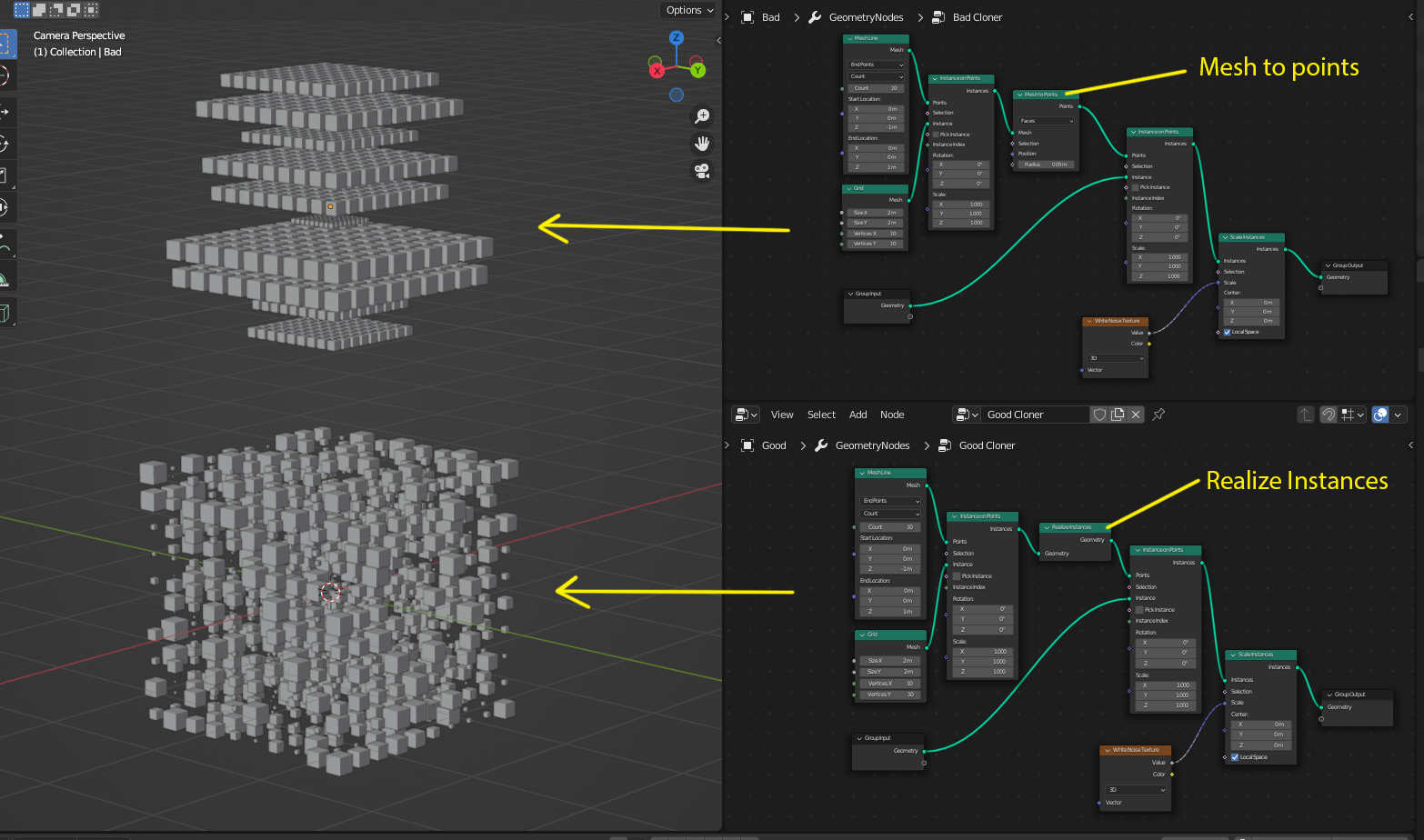Open 3D dropdown on Good Cloner's White Noise Texture
Screen dimensions: 1424x840
[1136, 790]
